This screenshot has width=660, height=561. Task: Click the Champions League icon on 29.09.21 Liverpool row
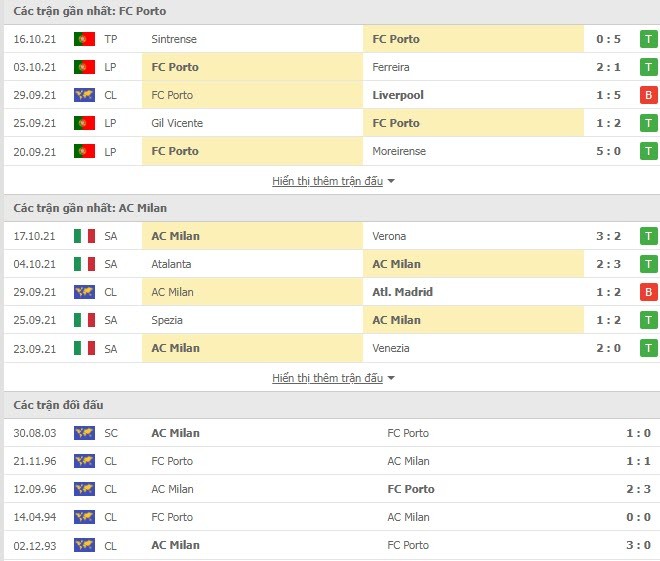pos(84,95)
